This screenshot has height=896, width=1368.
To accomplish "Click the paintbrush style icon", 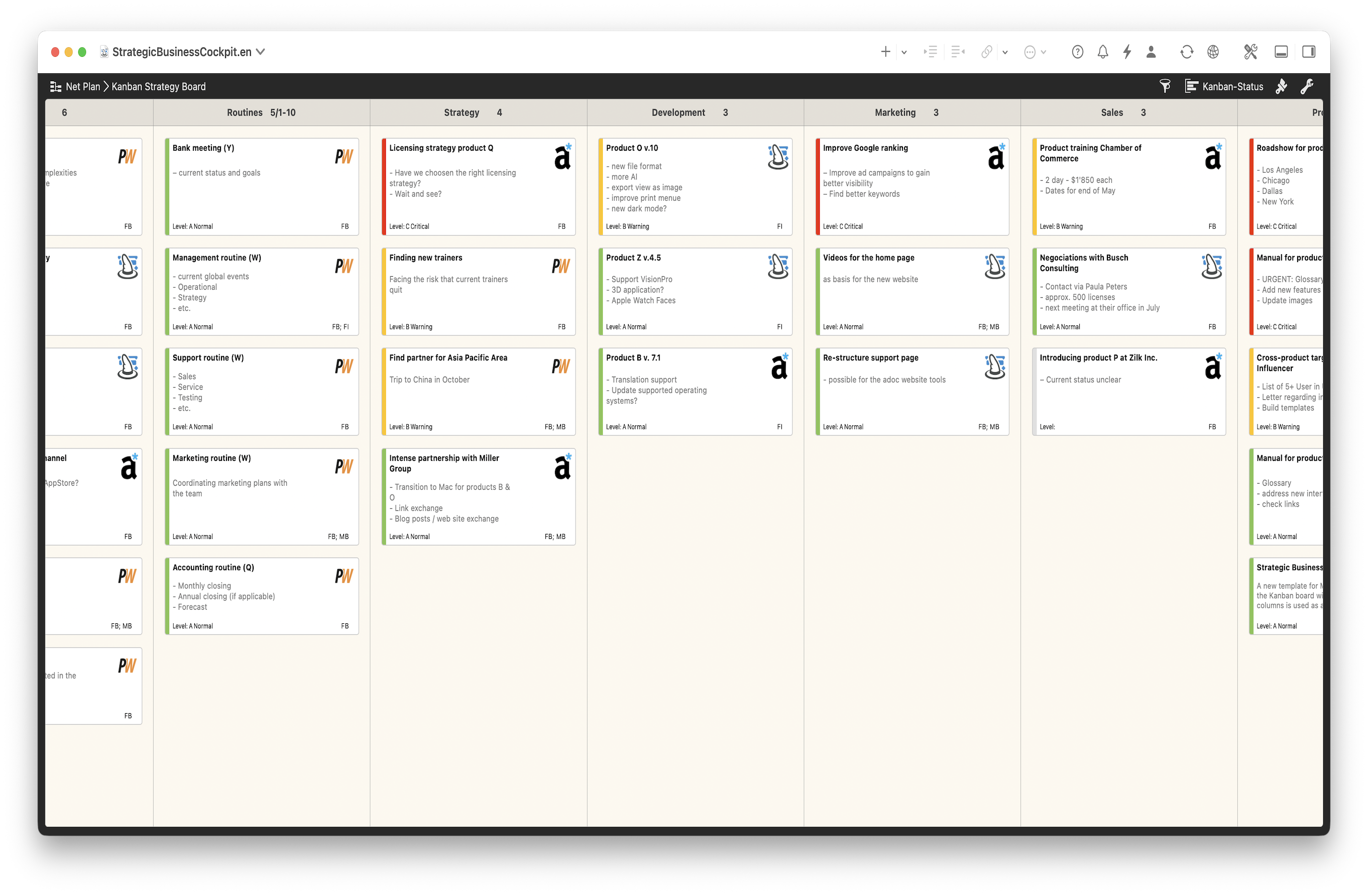I will pos(1281,86).
